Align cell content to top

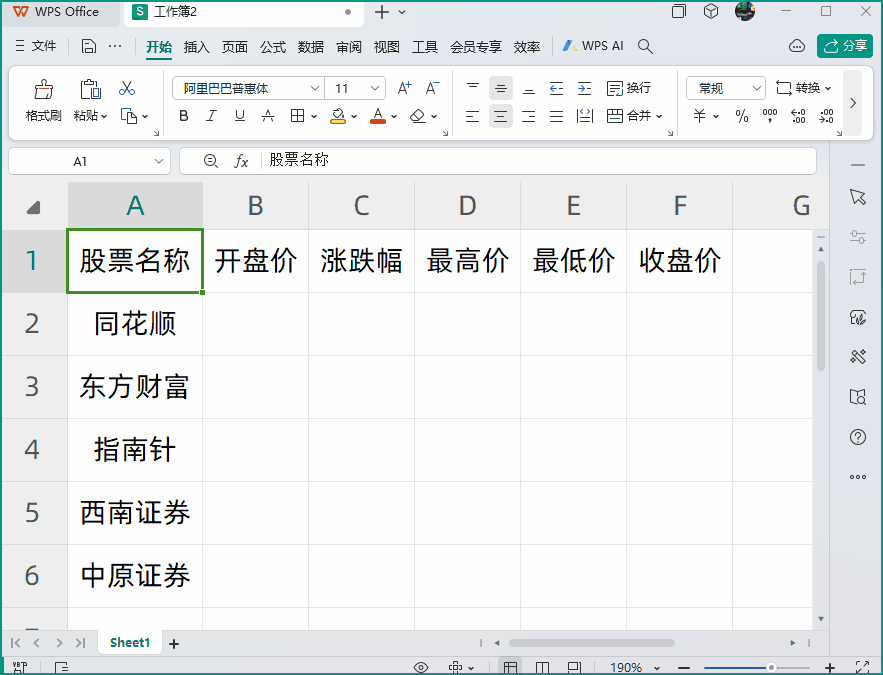coord(473,88)
